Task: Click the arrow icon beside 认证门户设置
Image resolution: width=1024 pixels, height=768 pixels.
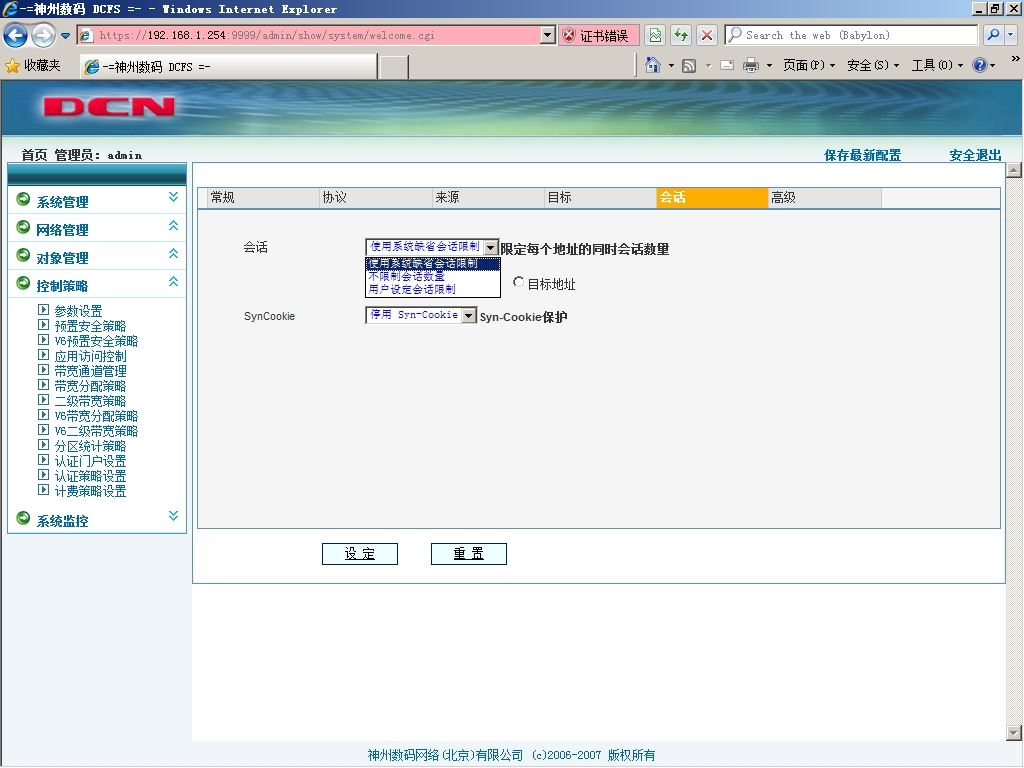Action: pyautogui.click(x=43, y=460)
